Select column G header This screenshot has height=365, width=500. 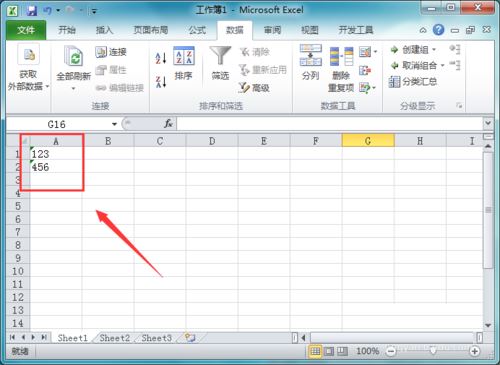tap(368, 141)
